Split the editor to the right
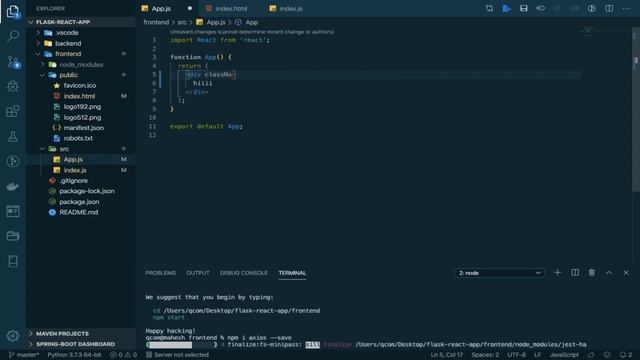This screenshot has height=360, width=640. [x=609, y=9]
